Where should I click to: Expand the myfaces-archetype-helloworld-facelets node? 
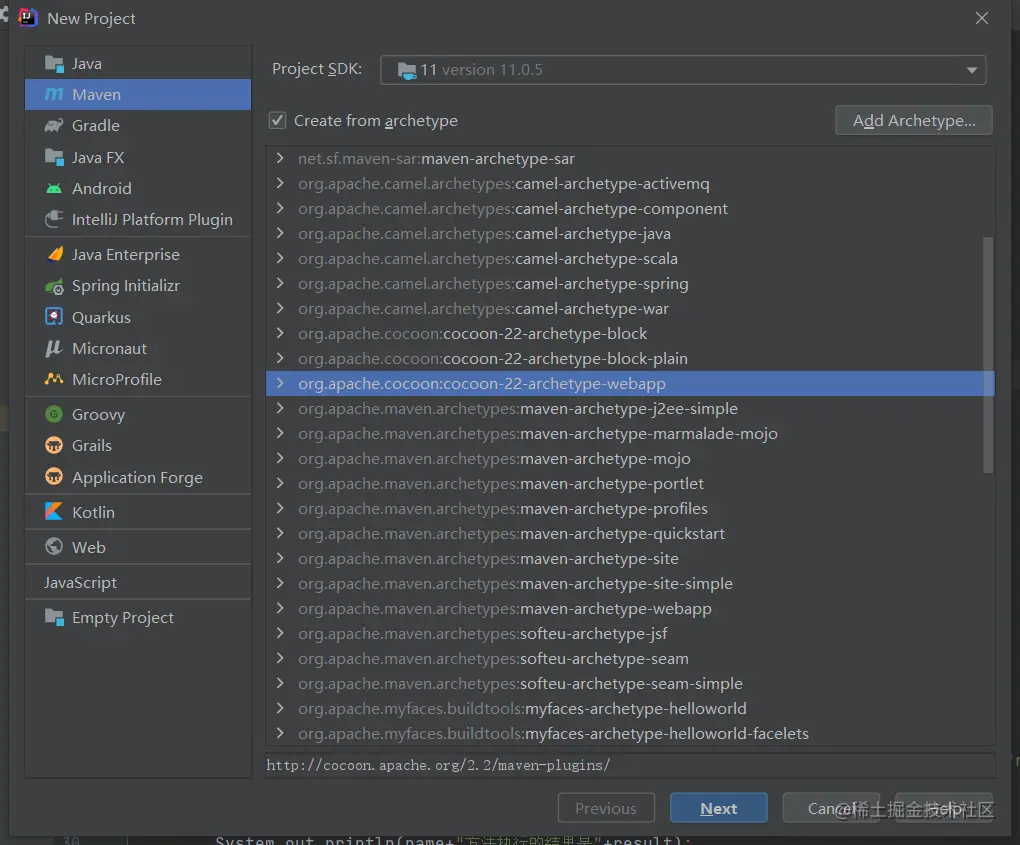[x=280, y=733]
